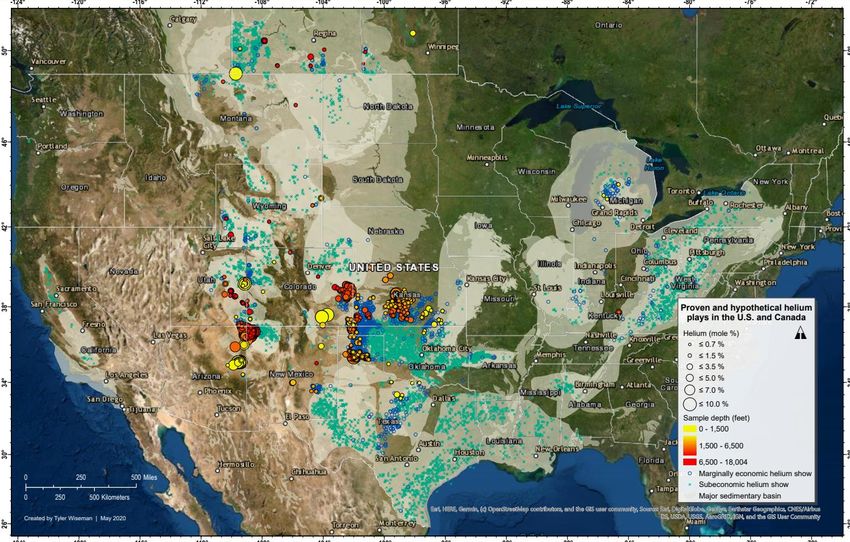Click the legend title about helium plays

[x=746, y=312]
